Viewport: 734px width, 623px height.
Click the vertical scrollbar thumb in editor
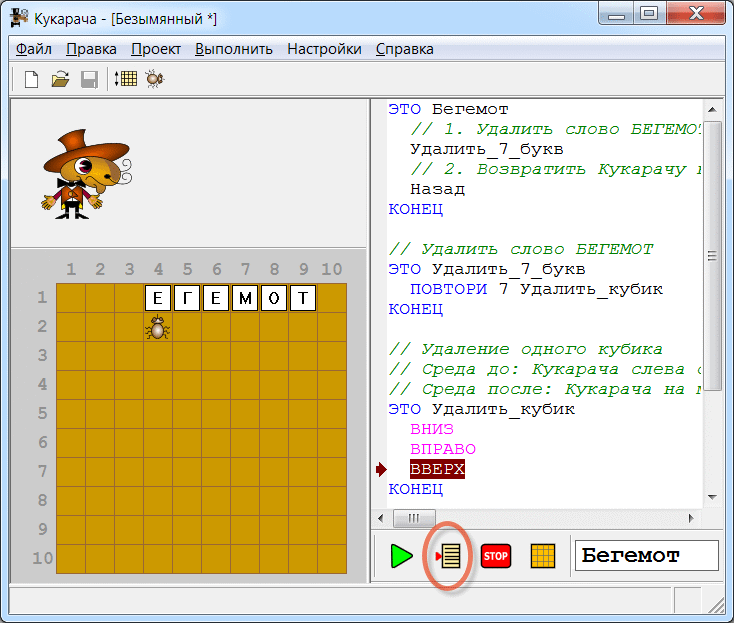coord(712,256)
